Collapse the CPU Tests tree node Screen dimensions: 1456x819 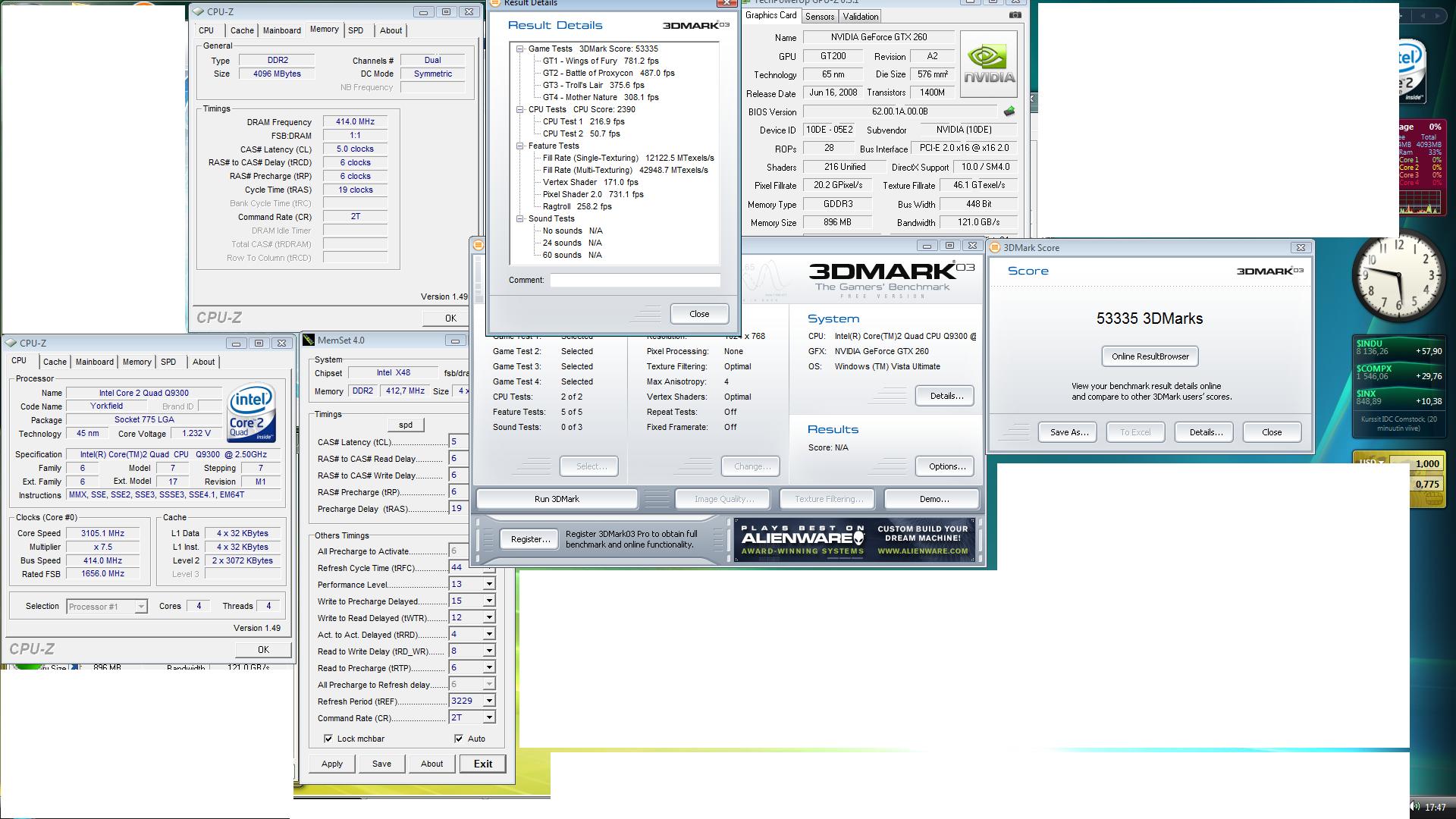[520, 109]
